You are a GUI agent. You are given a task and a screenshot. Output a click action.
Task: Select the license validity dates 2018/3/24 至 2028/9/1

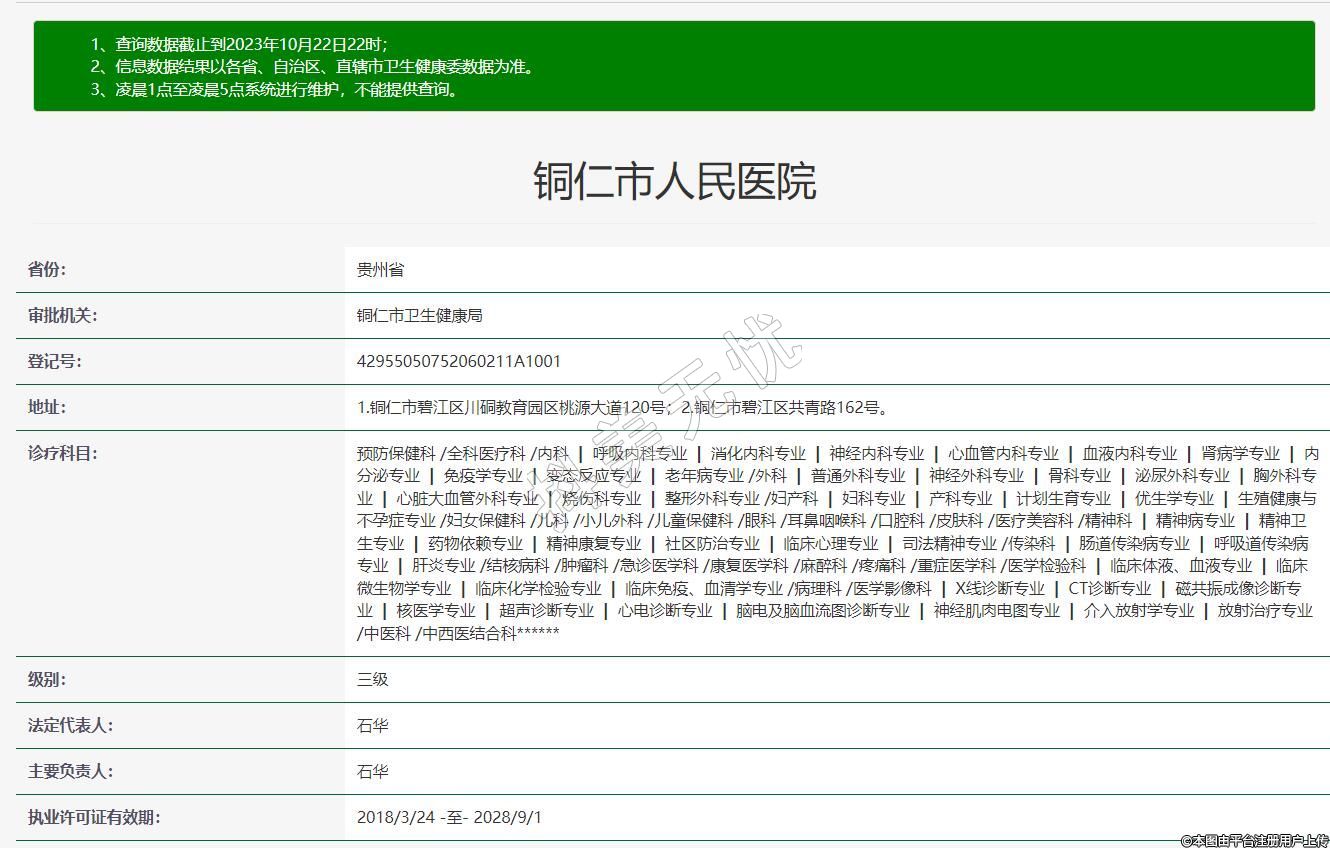(x=449, y=818)
